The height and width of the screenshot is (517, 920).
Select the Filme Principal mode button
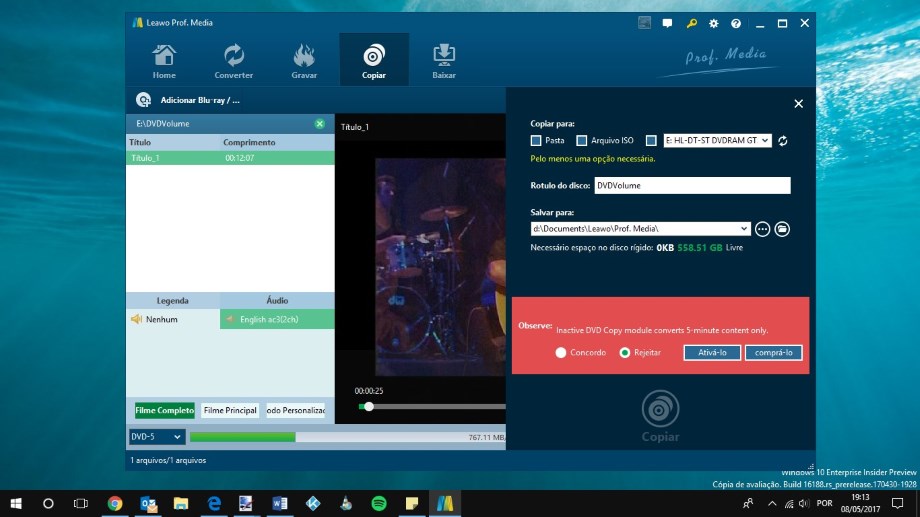pyautogui.click(x=230, y=410)
